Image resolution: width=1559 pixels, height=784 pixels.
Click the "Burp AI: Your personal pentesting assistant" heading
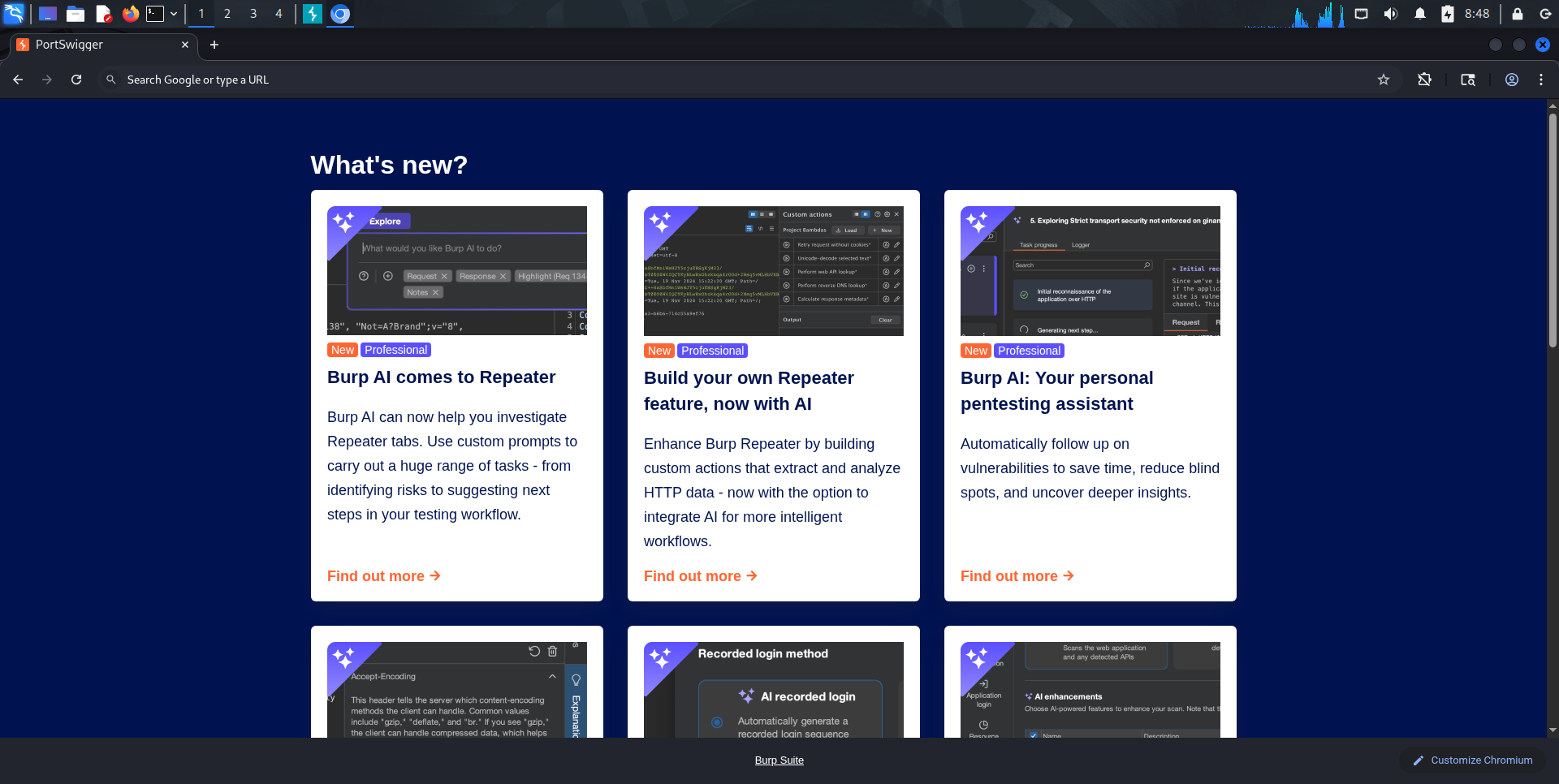[x=1057, y=391]
